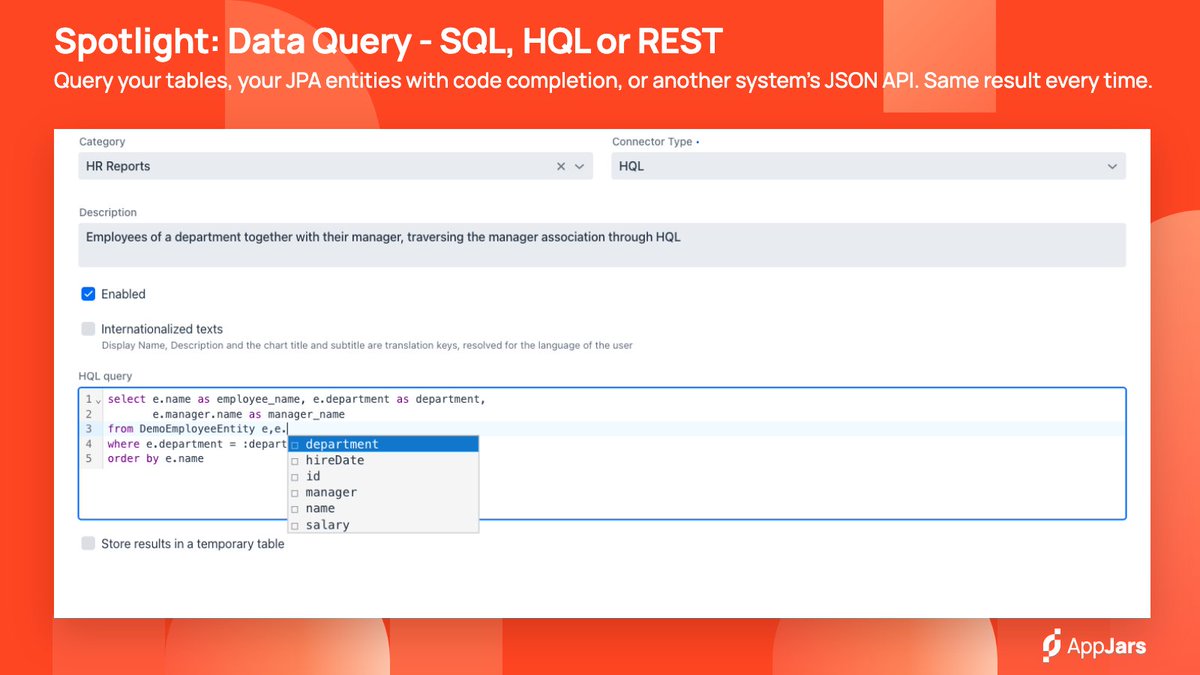Enable Internationalized texts checkbox
Screen dimensions: 1200x675
[x=88, y=328]
